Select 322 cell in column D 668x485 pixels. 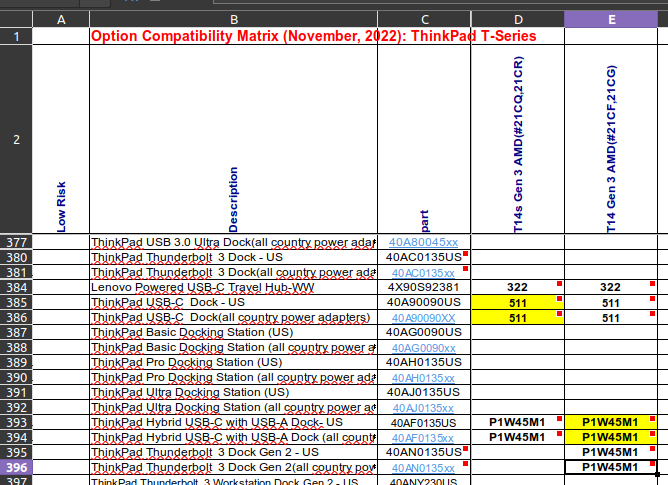click(518, 287)
